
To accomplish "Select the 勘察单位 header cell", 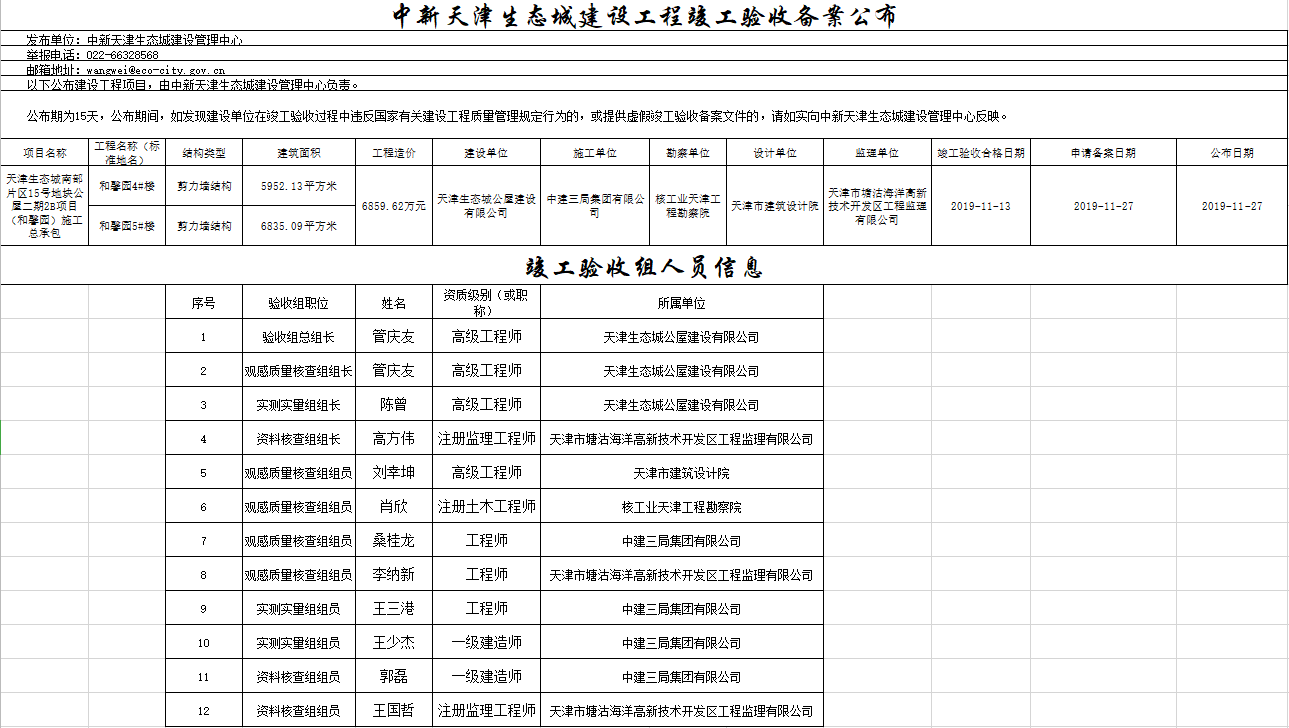I will (x=688, y=153).
